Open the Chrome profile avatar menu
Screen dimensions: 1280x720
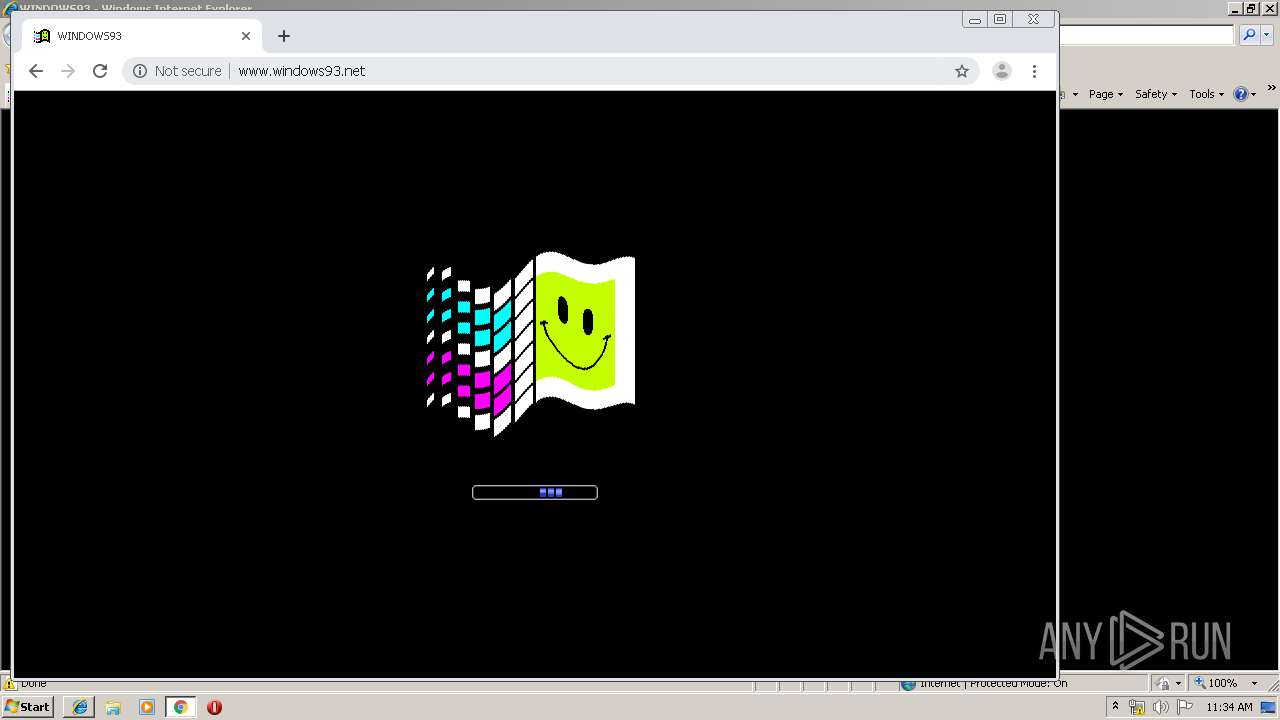pyautogui.click(x=1001, y=71)
